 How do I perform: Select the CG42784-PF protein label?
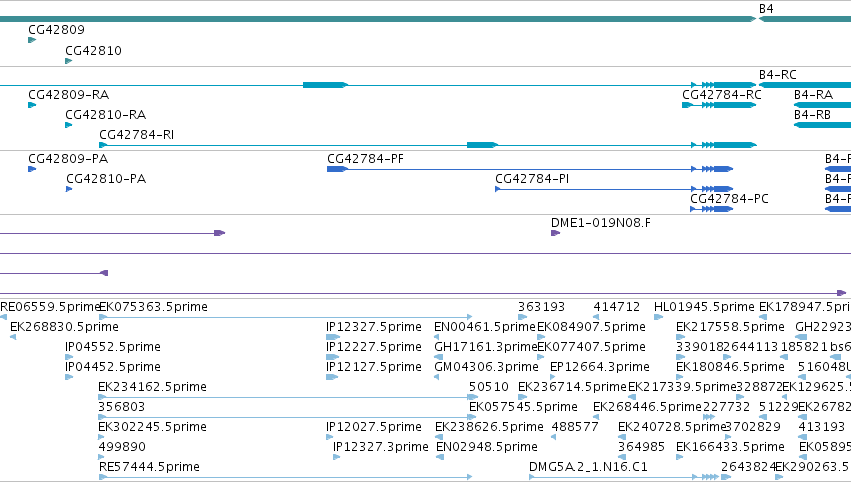coord(365,158)
